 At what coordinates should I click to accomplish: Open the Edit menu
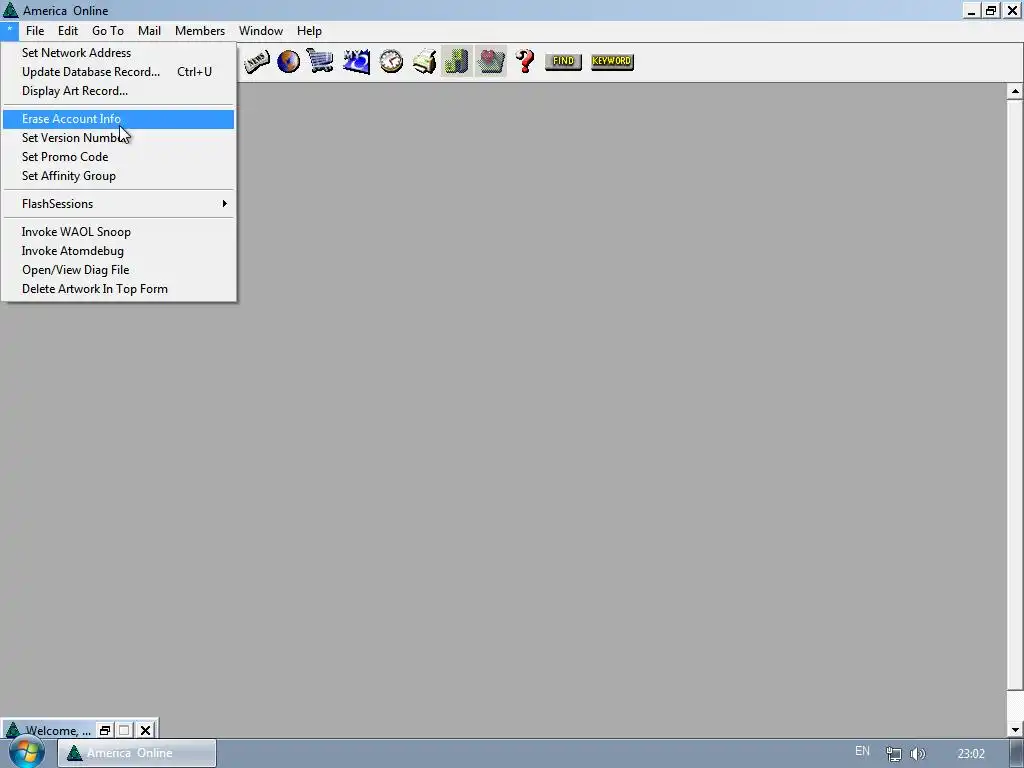pos(67,31)
